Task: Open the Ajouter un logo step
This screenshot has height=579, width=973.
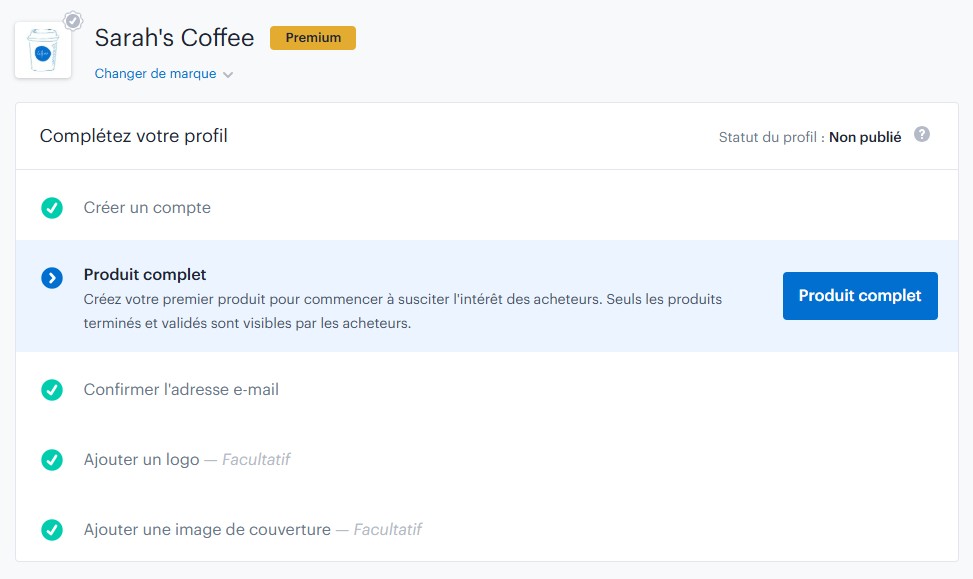Action: (x=141, y=460)
